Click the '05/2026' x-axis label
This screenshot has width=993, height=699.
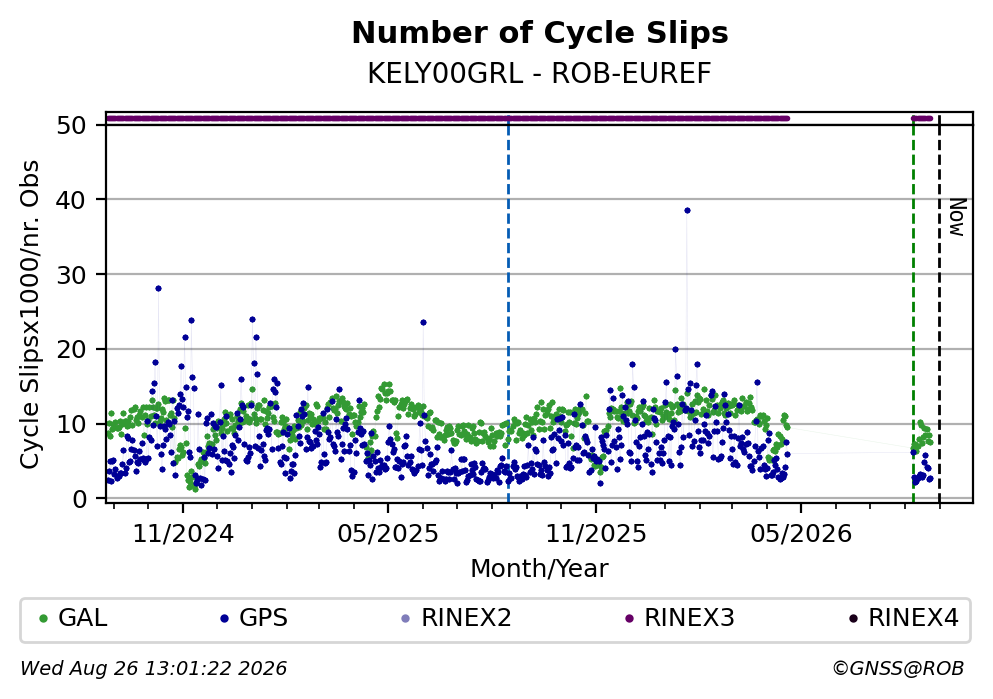pos(801,534)
